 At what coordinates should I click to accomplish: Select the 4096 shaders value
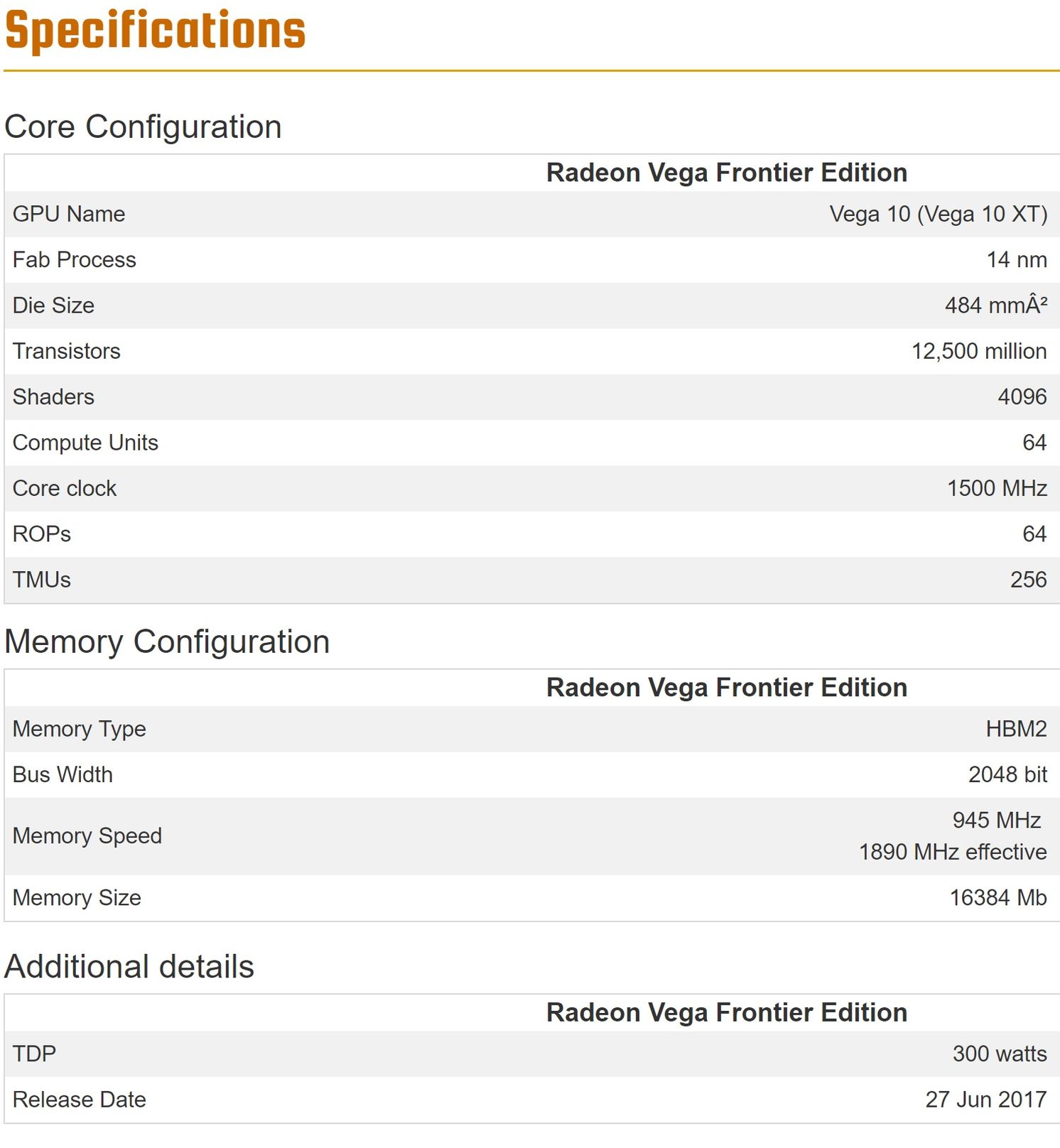tap(1022, 396)
